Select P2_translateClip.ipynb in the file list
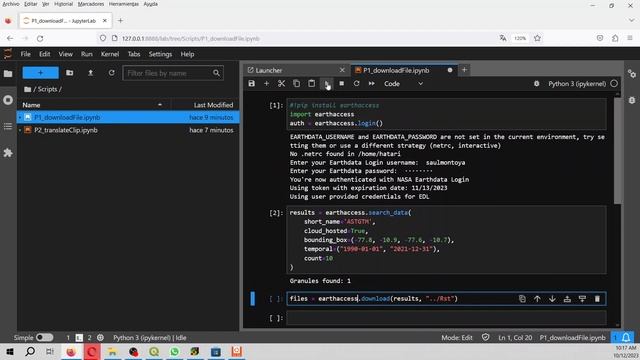The height and width of the screenshot is (360, 640). (128, 130)
